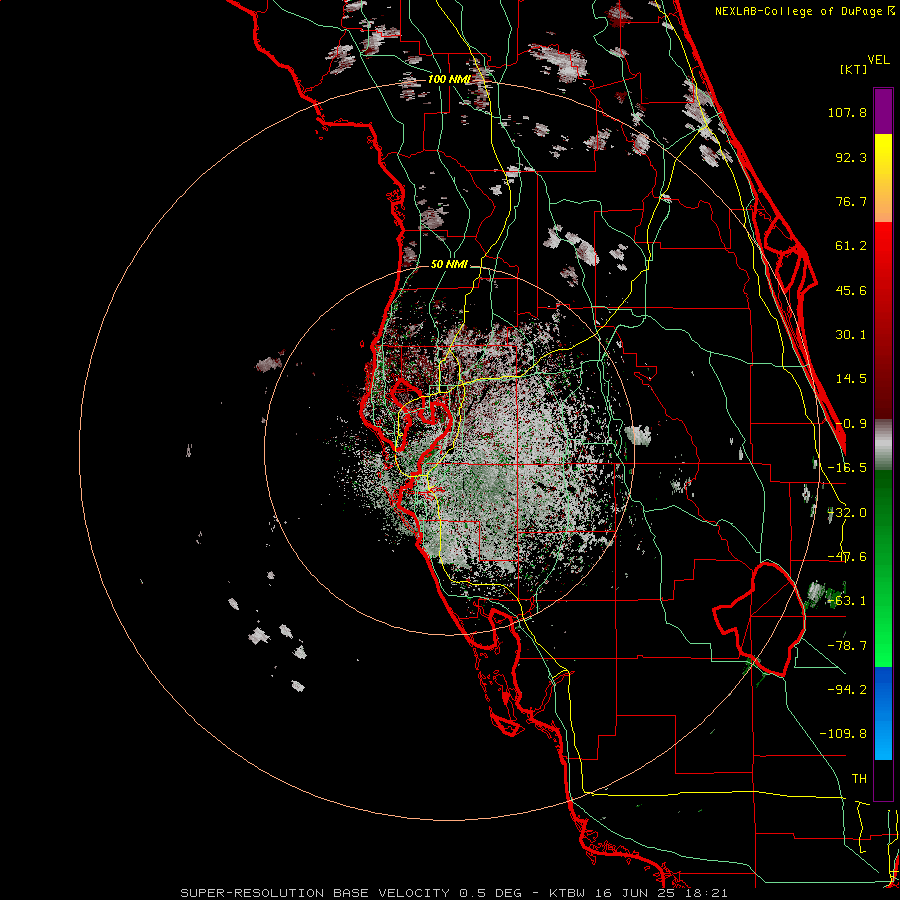Select the 50 NMI range ring label
Image resolution: width=900 pixels, height=900 pixels.
[449, 264]
